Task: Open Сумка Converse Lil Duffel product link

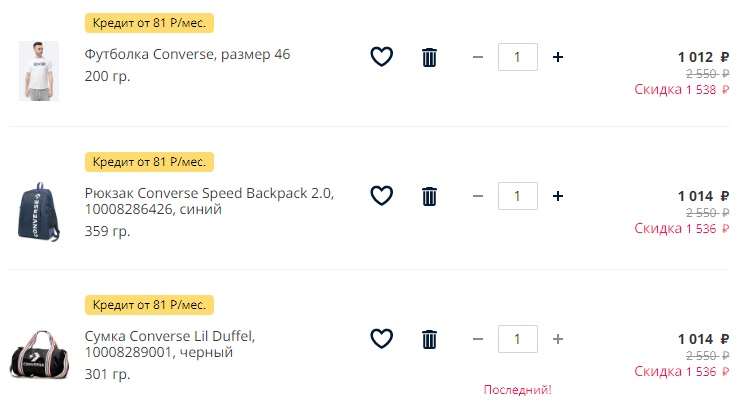Action: pos(170,344)
